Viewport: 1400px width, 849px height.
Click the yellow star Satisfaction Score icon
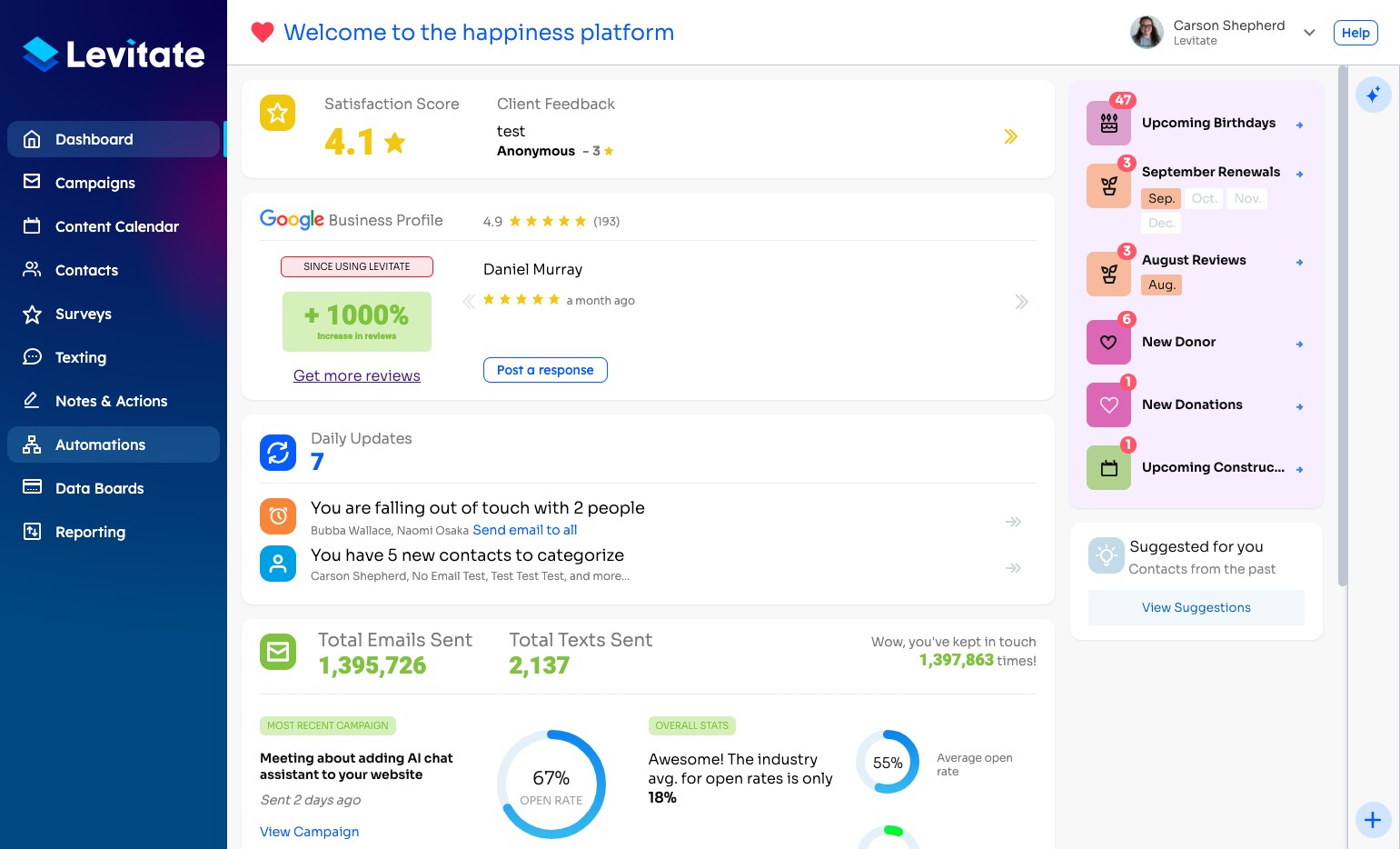[278, 113]
